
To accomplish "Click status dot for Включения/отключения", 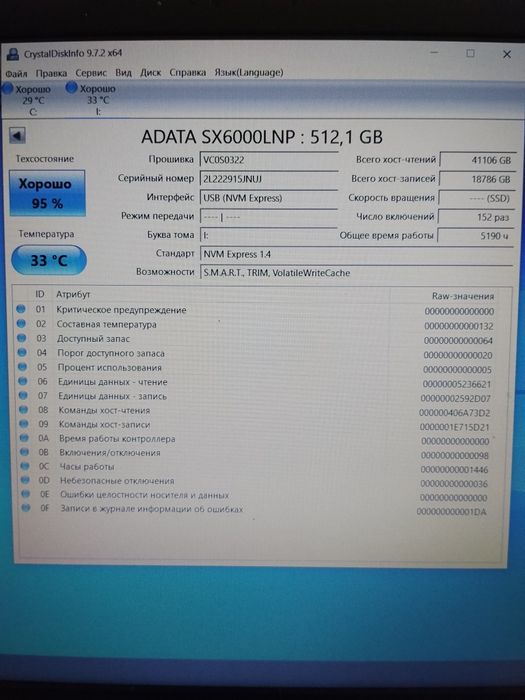I will click(x=25, y=452).
